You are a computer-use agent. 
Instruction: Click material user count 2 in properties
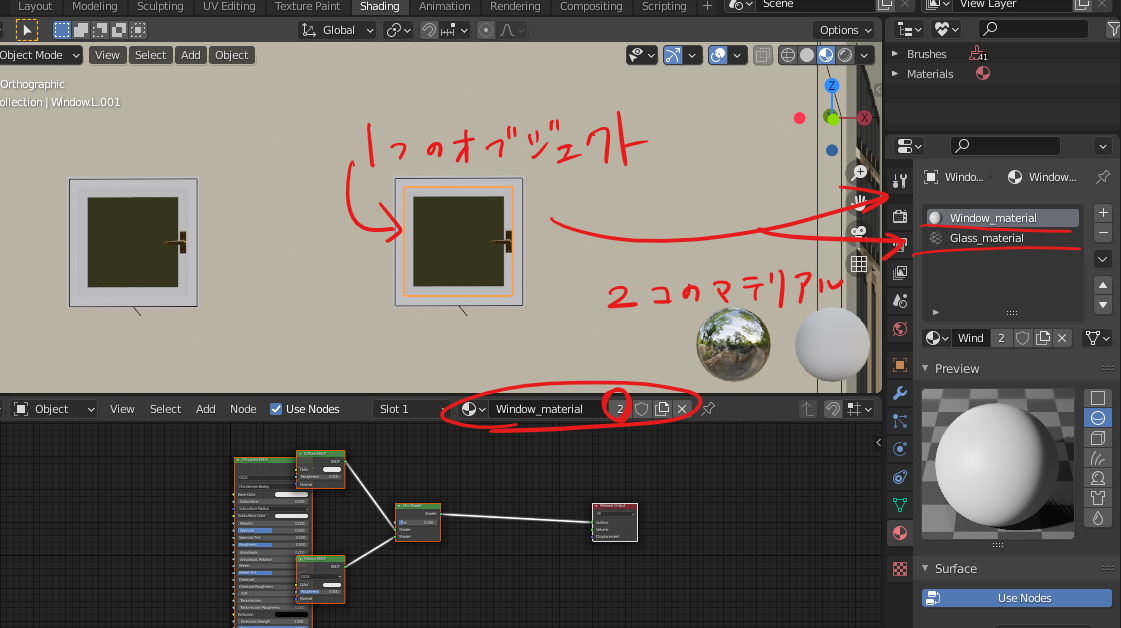pyautogui.click(x=1001, y=338)
